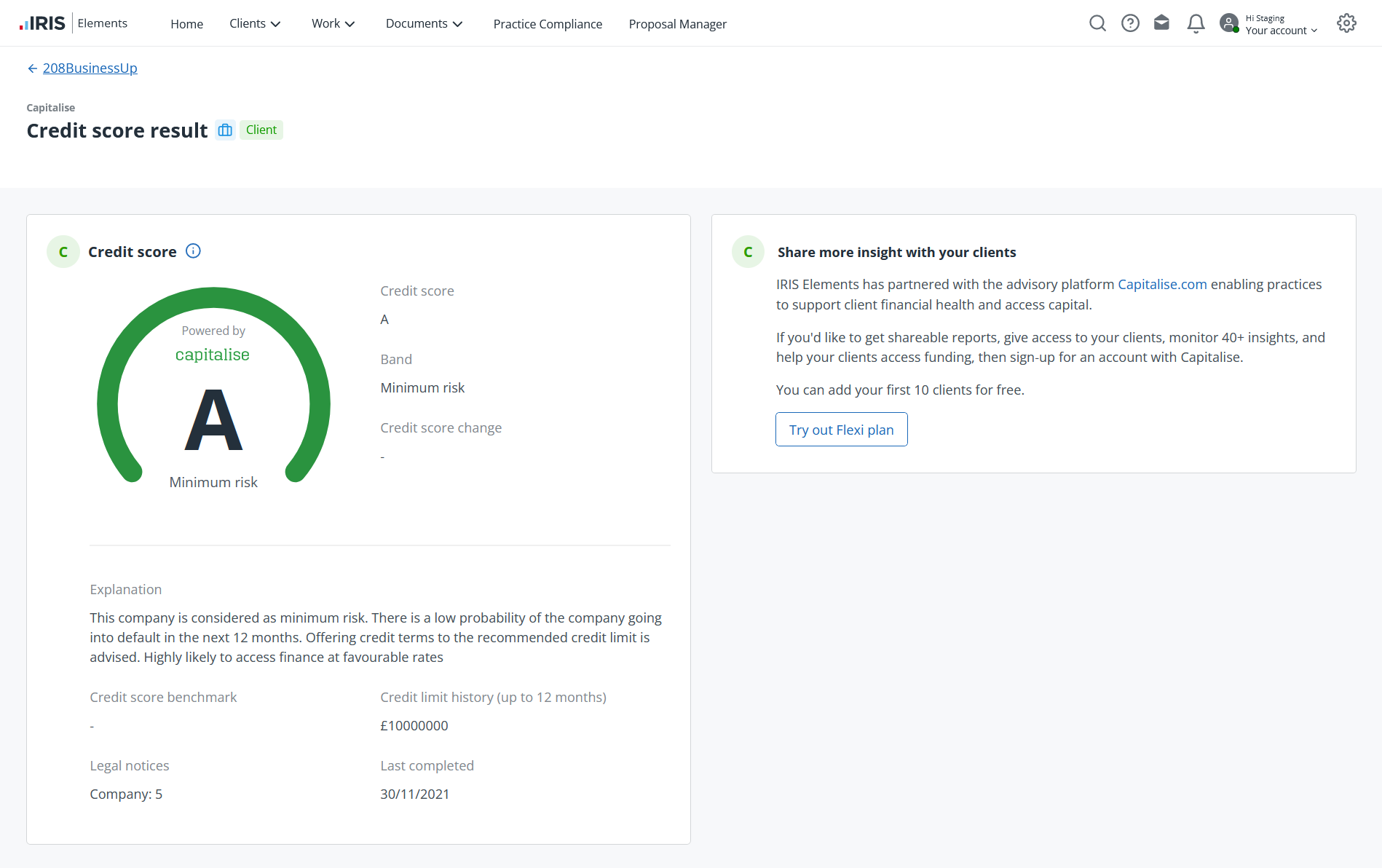Viewport: 1382px width, 868px height.
Task: Click the Credit score info icon
Action: [x=193, y=251]
